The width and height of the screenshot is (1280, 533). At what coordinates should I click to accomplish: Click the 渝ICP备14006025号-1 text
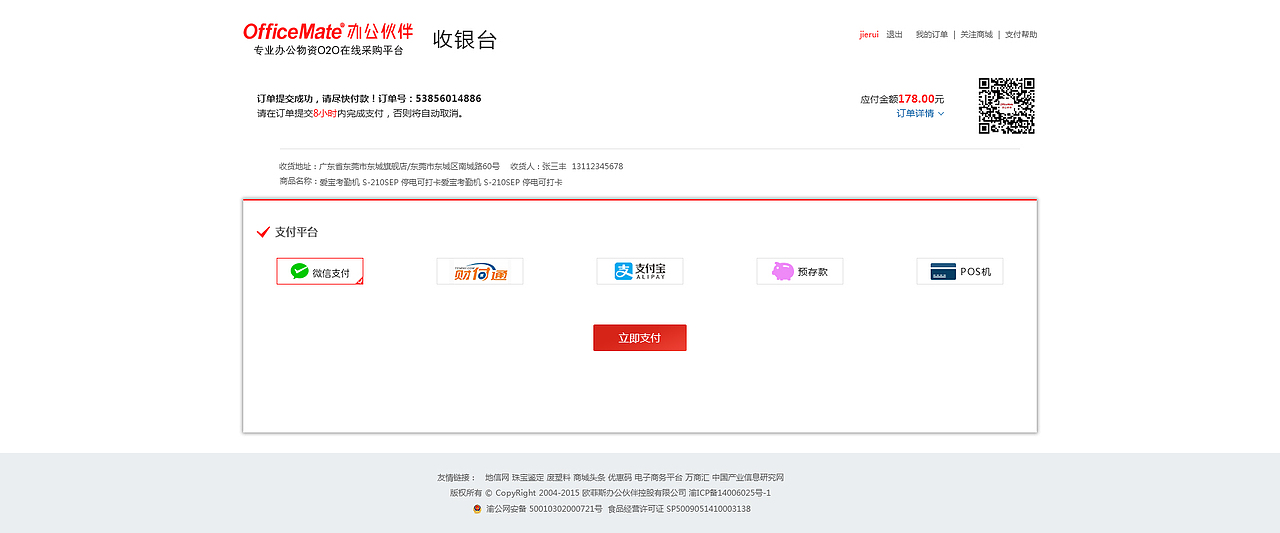coord(730,493)
